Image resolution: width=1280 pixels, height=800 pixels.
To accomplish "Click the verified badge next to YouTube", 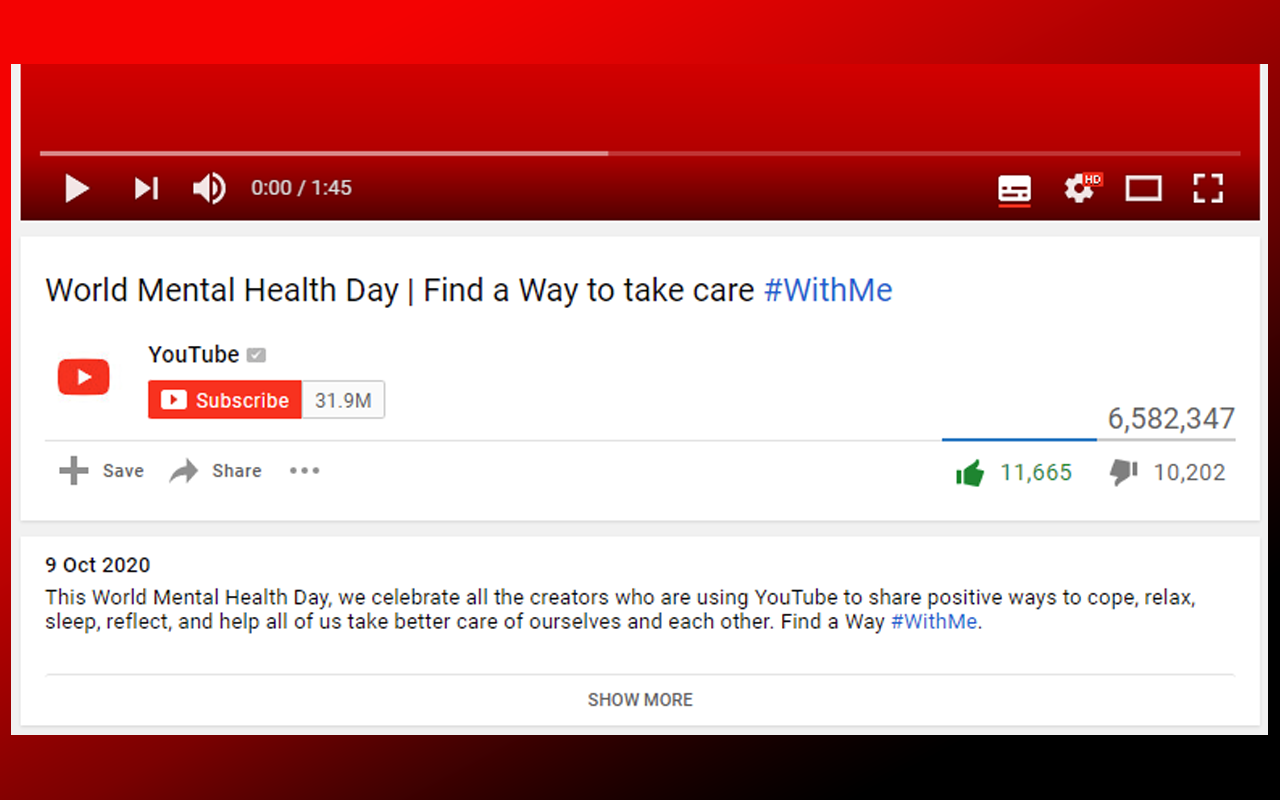I will pos(256,354).
